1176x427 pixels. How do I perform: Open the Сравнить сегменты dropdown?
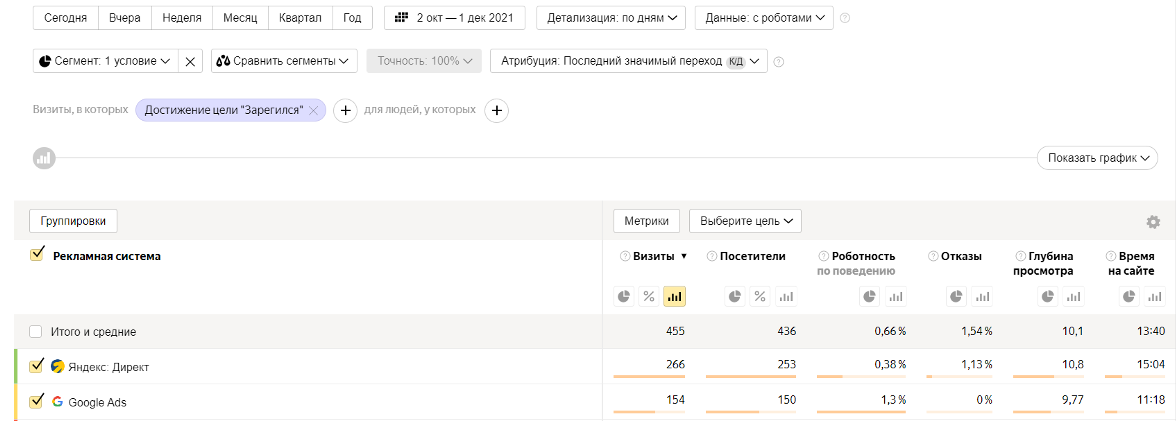(284, 62)
